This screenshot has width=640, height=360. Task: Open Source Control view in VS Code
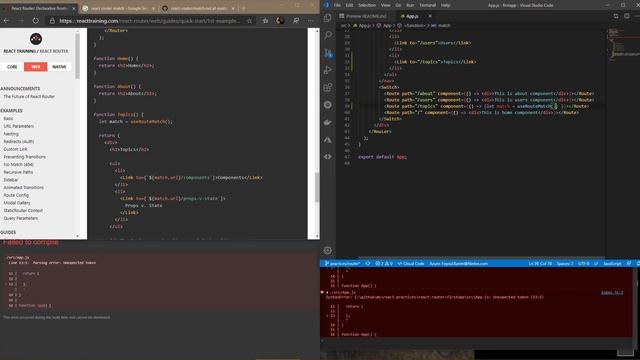coord(328,53)
